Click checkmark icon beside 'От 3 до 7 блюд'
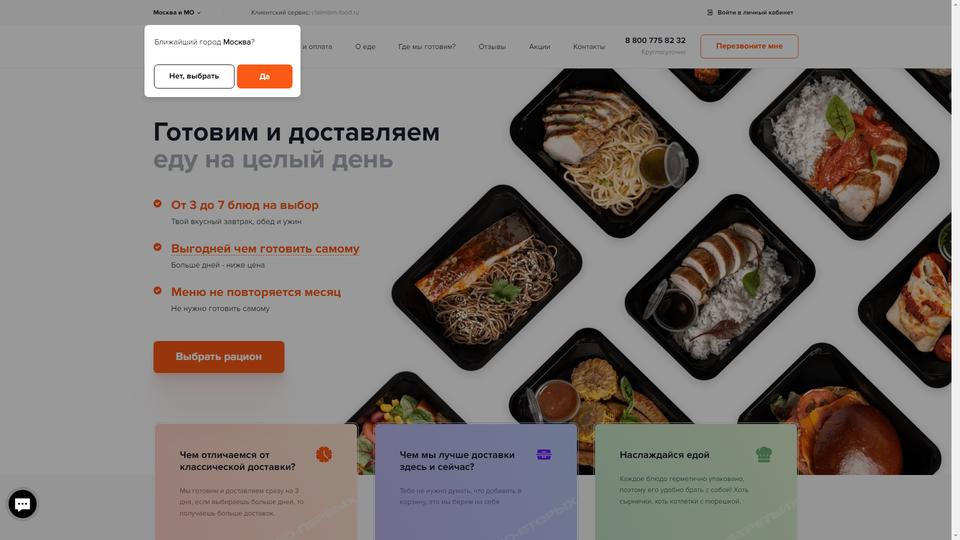Image resolution: width=960 pixels, height=540 pixels. tap(157, 203)
